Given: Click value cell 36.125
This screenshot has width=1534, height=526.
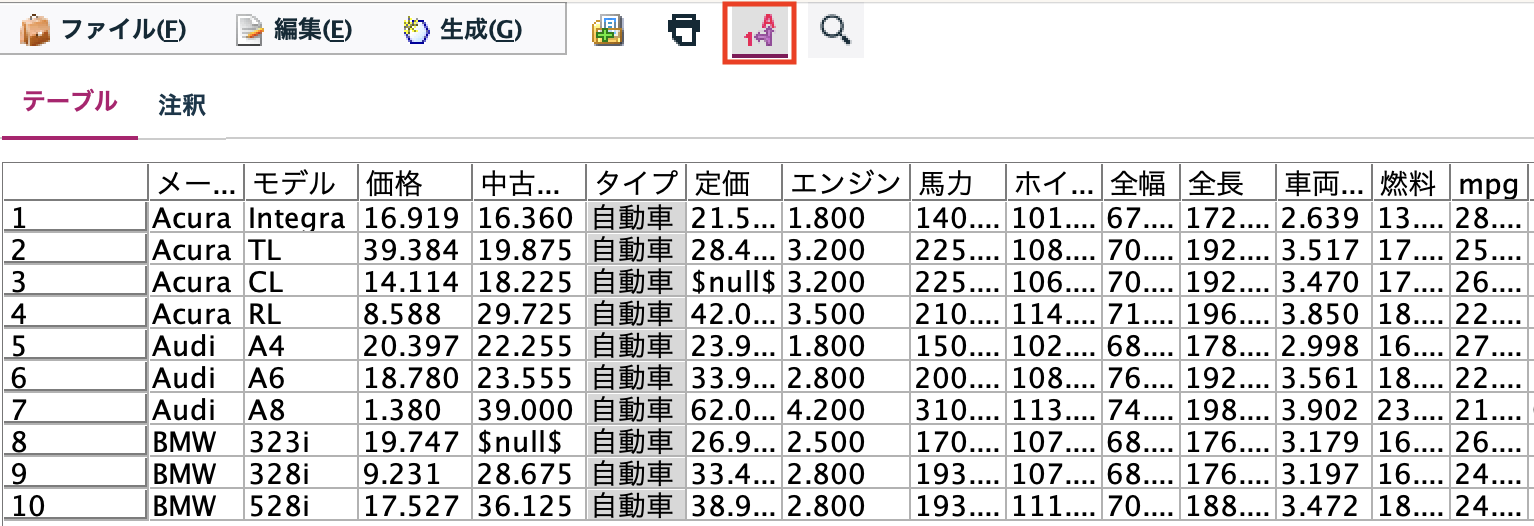Looking at the screenshot, I should 530,505.
